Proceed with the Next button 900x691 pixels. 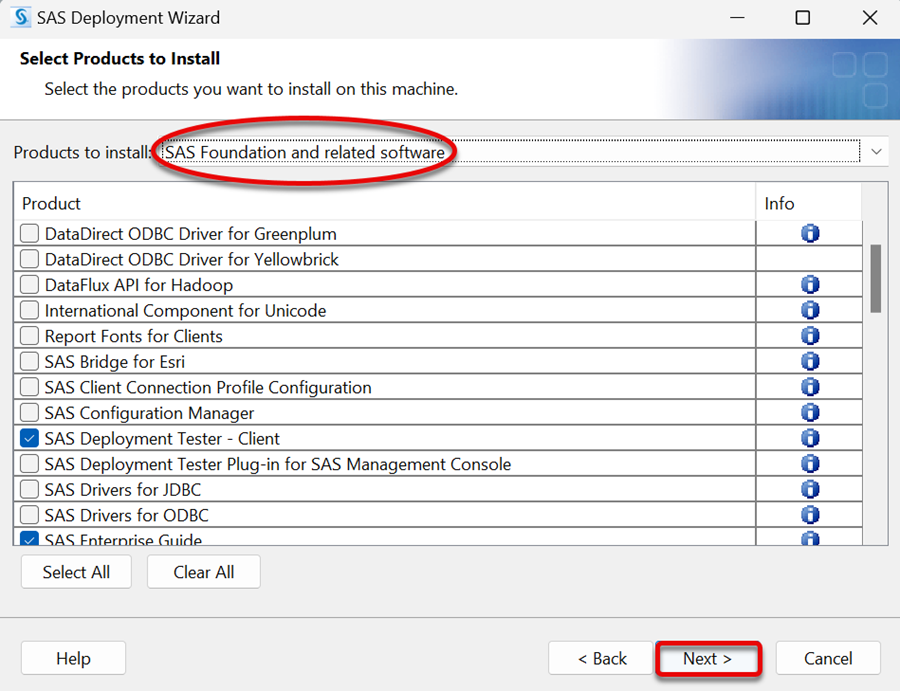[708, 658]
